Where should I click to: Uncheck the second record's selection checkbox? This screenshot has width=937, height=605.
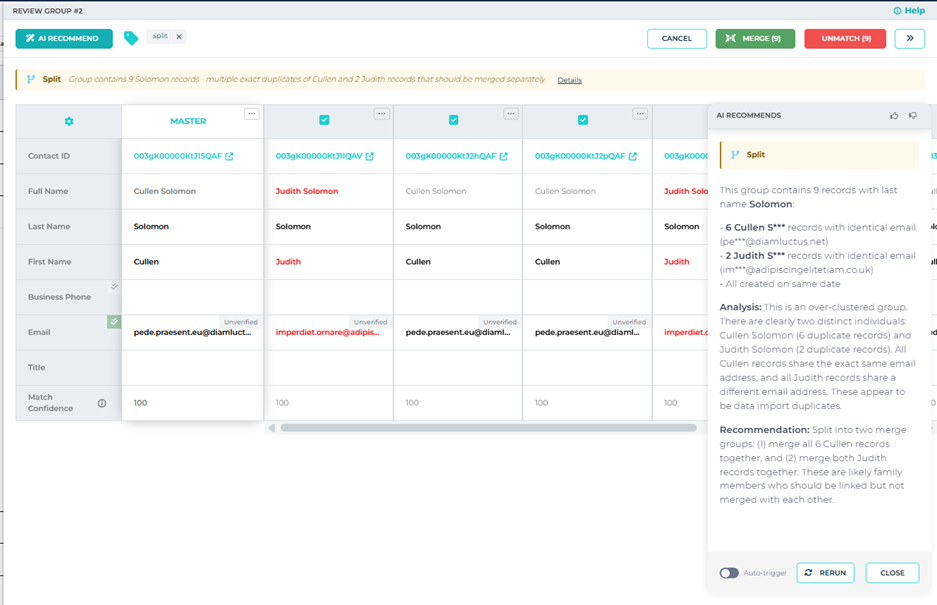click(x=322, y=117)
